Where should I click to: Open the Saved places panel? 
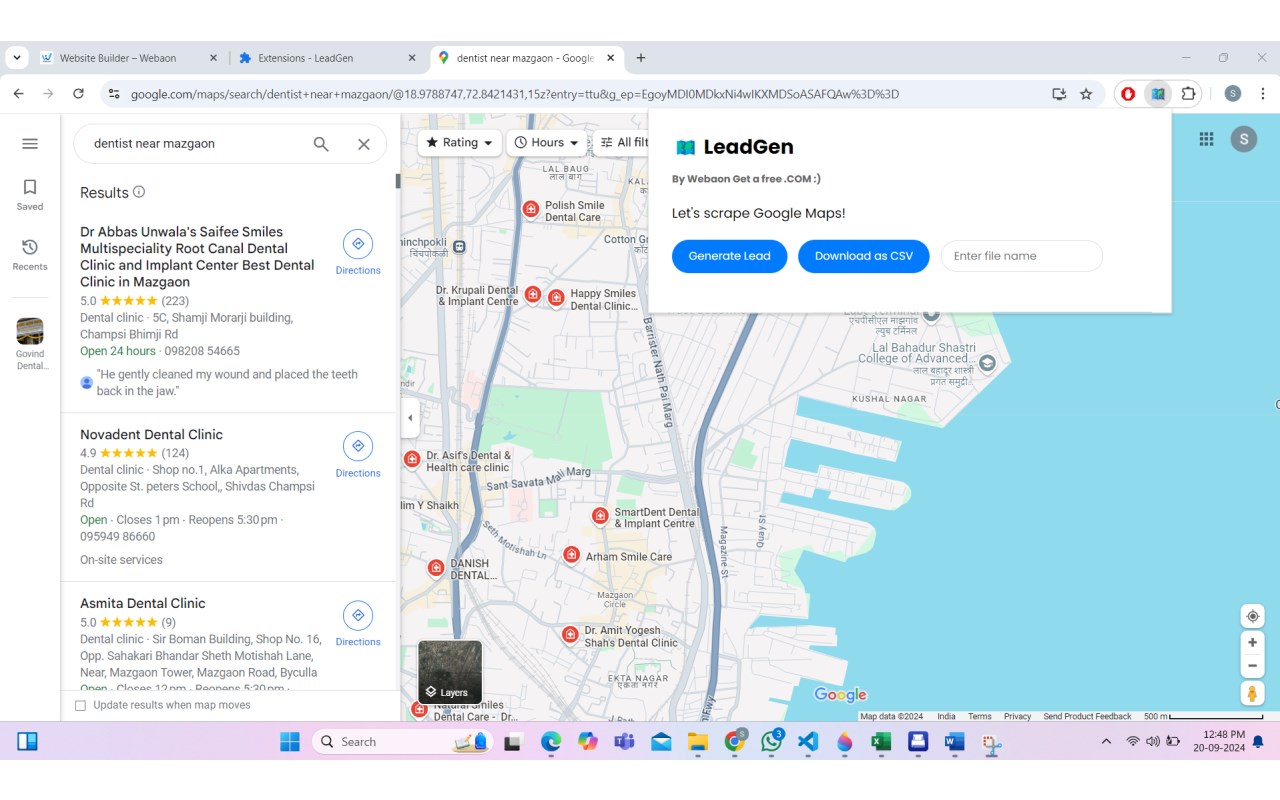click(x=30, y=195)
